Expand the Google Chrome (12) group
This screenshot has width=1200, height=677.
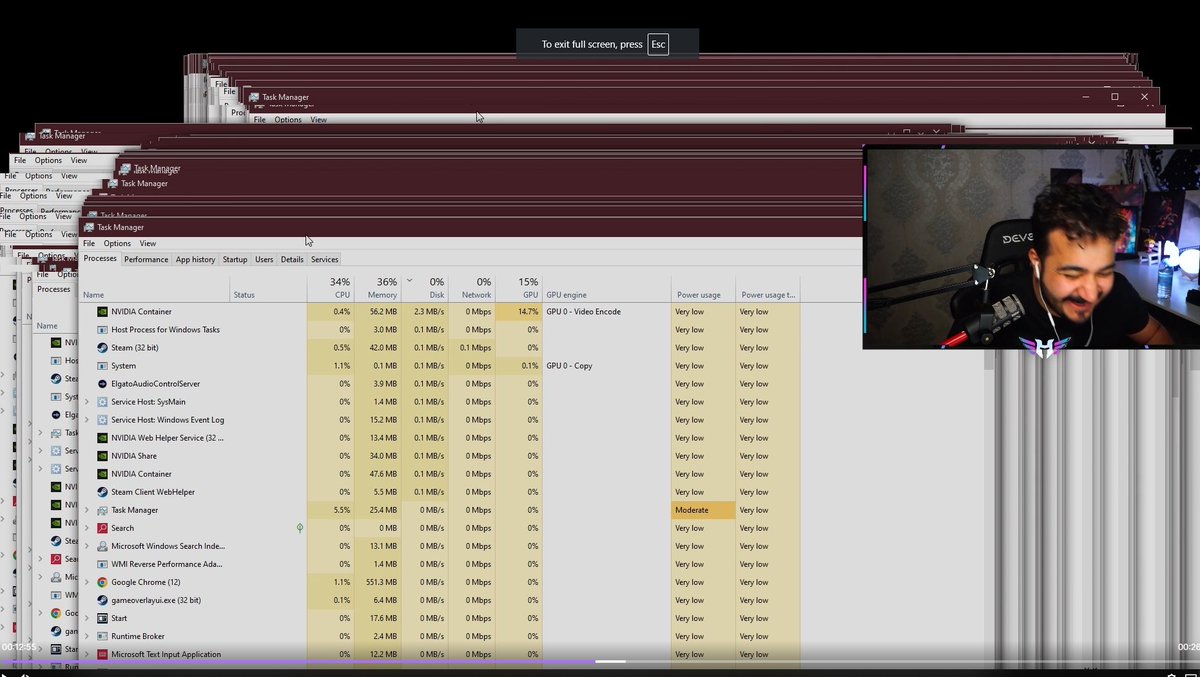[87, 582]
